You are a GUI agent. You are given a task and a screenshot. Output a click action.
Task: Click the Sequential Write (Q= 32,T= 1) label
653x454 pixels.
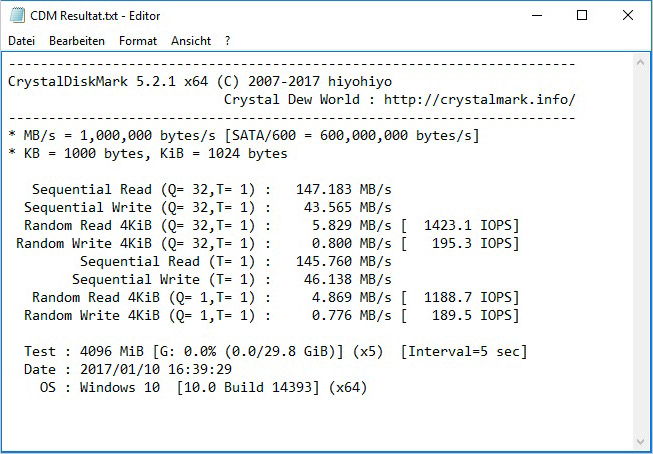point(140,207)
